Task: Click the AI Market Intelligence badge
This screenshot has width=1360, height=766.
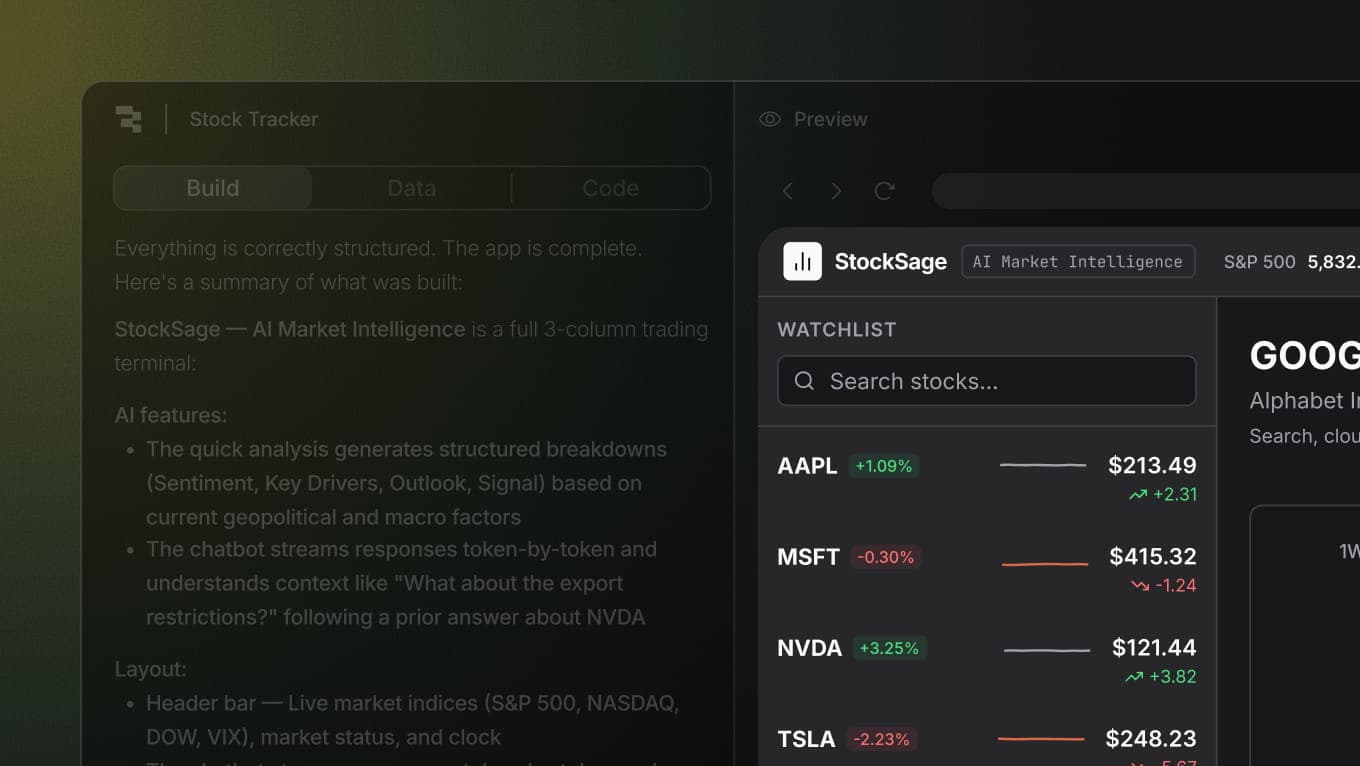Action: coord(1078,262)
